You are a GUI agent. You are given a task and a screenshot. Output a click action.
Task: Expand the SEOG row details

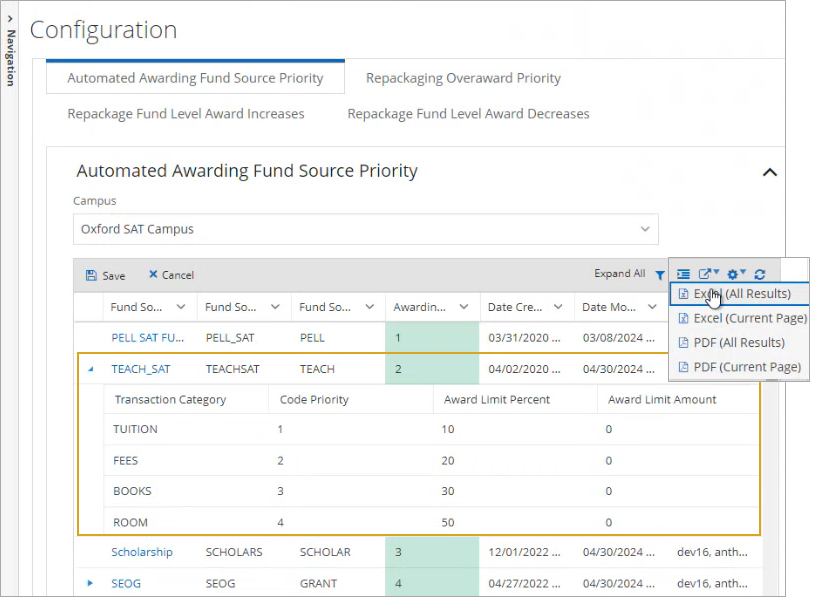click(90, 583)
